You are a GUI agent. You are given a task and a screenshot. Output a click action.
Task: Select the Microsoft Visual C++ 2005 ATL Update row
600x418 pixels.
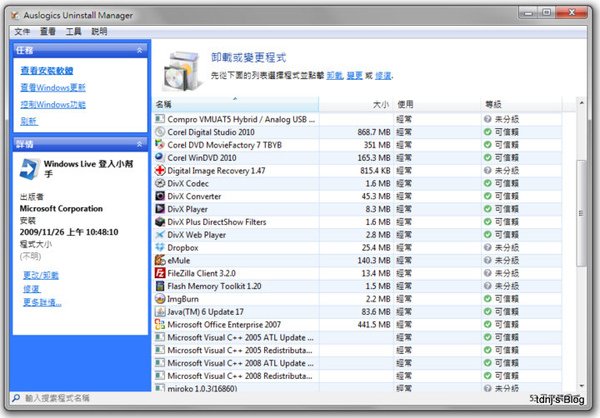click(357, 337)
